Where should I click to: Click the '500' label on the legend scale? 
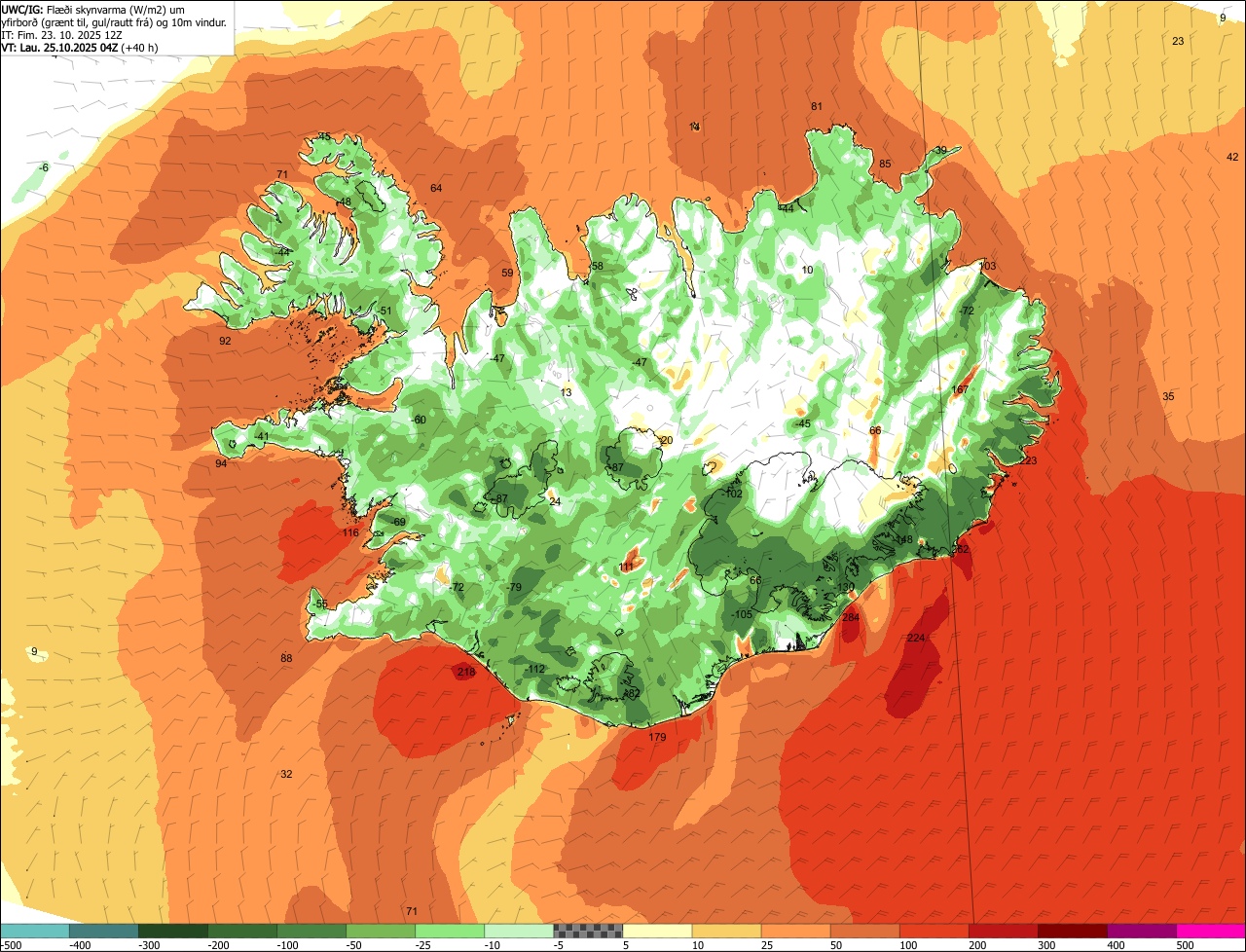coord(1184,944)
